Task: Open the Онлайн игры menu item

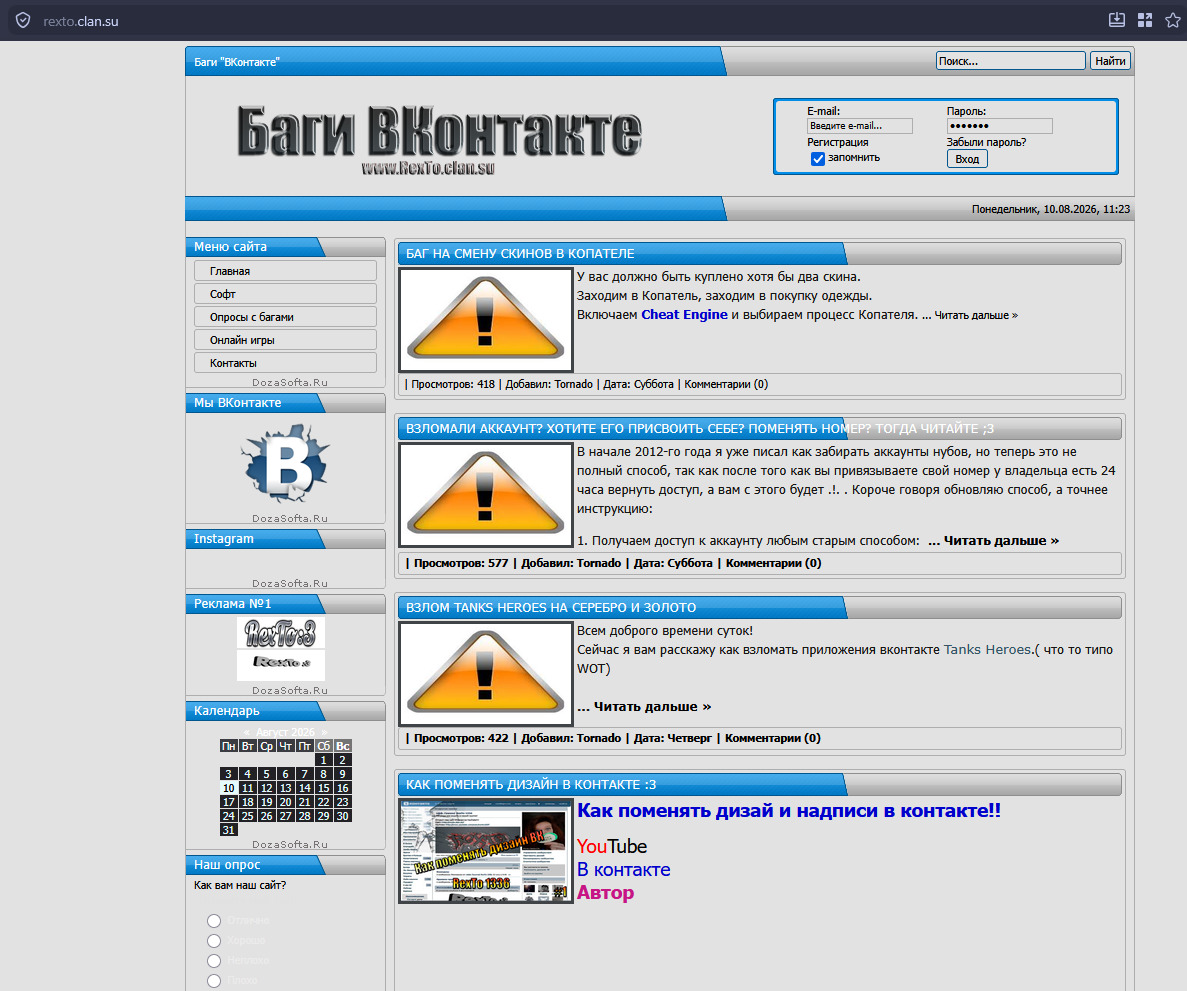Action: click(x=285, y=340)
